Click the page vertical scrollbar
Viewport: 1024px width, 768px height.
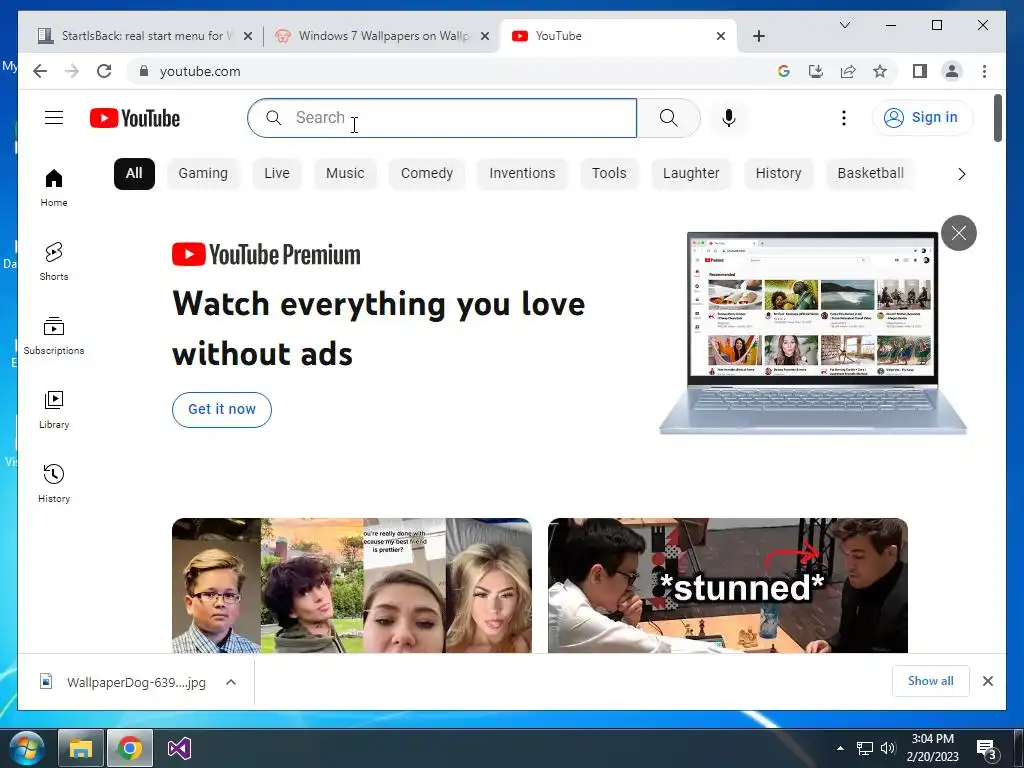tap(998, 118)
